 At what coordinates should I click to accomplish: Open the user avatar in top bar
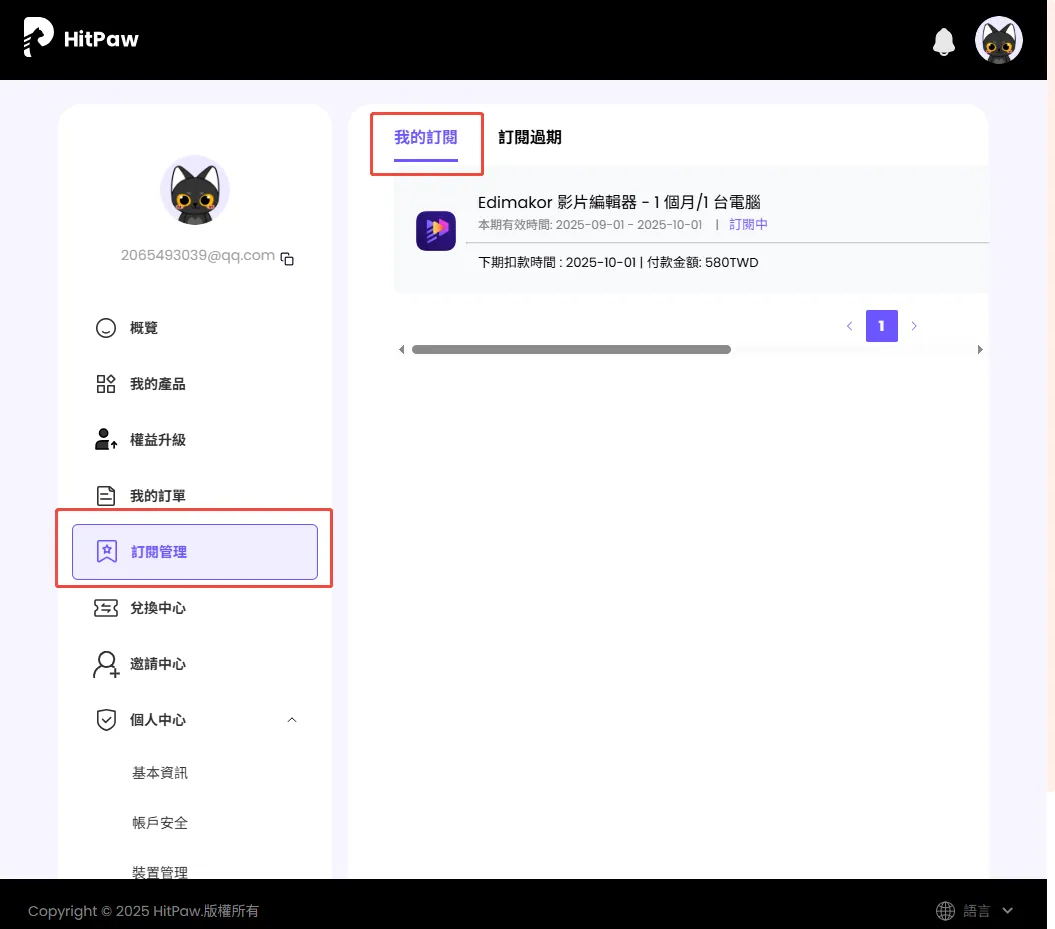click(998, 40)
